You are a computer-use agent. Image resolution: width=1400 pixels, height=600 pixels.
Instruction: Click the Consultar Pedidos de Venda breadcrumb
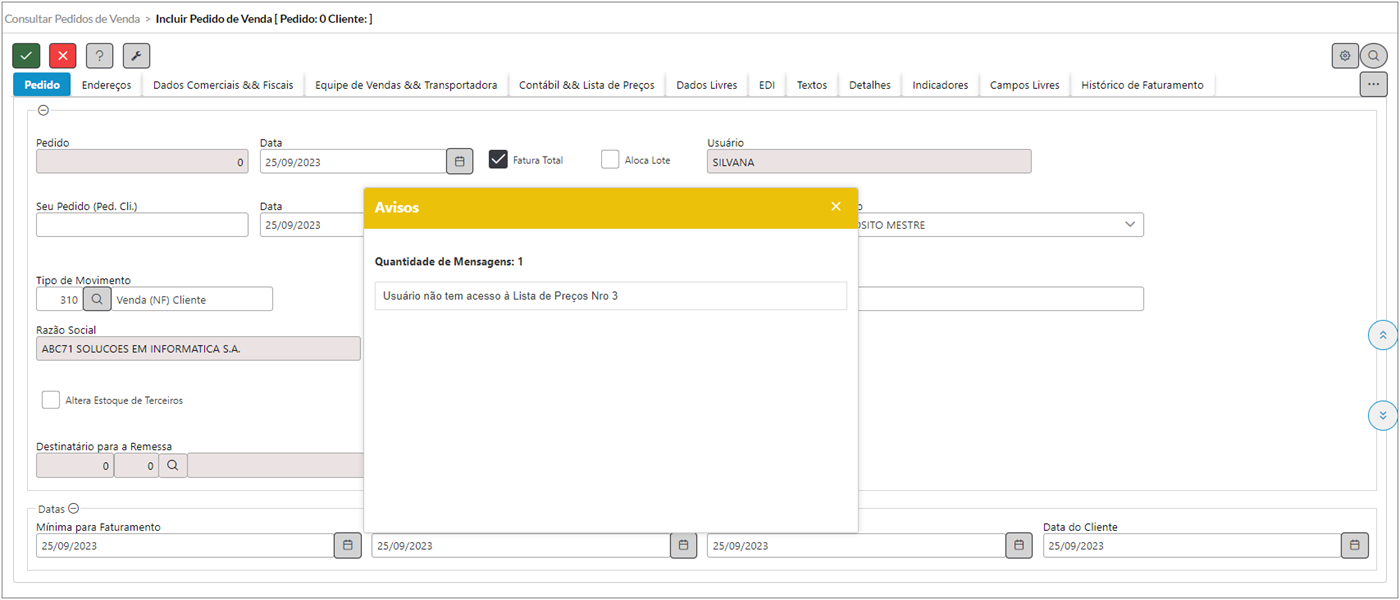click(75, 19)
